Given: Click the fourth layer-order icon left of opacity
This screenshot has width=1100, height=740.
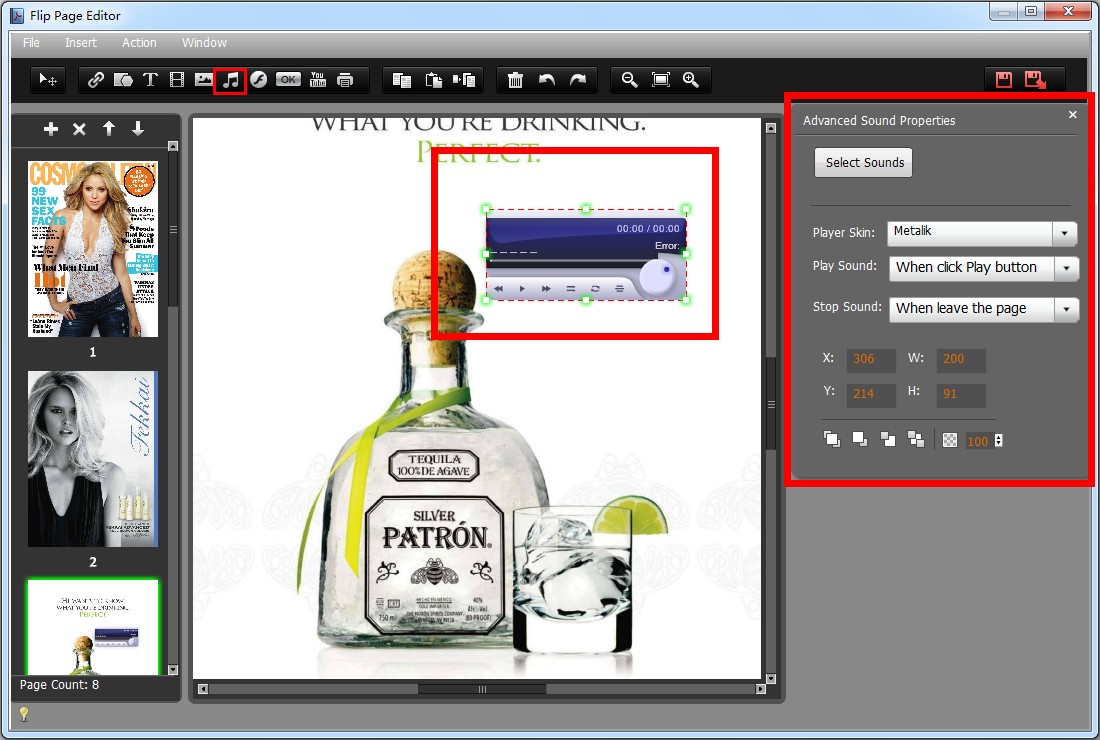Looking at the screenshot, I should [x=916, y=440].
